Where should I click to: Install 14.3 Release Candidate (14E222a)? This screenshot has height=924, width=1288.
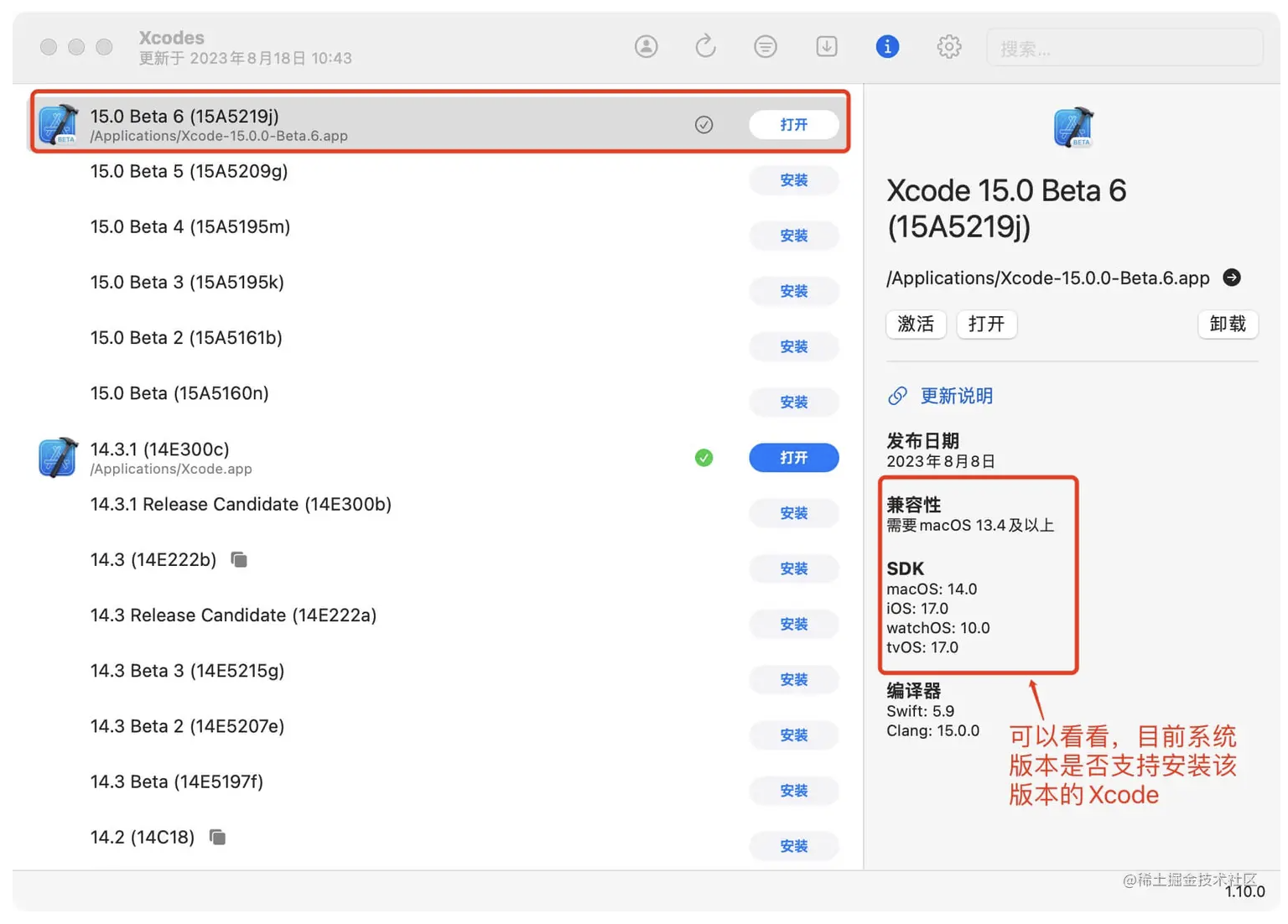(793, 624)
